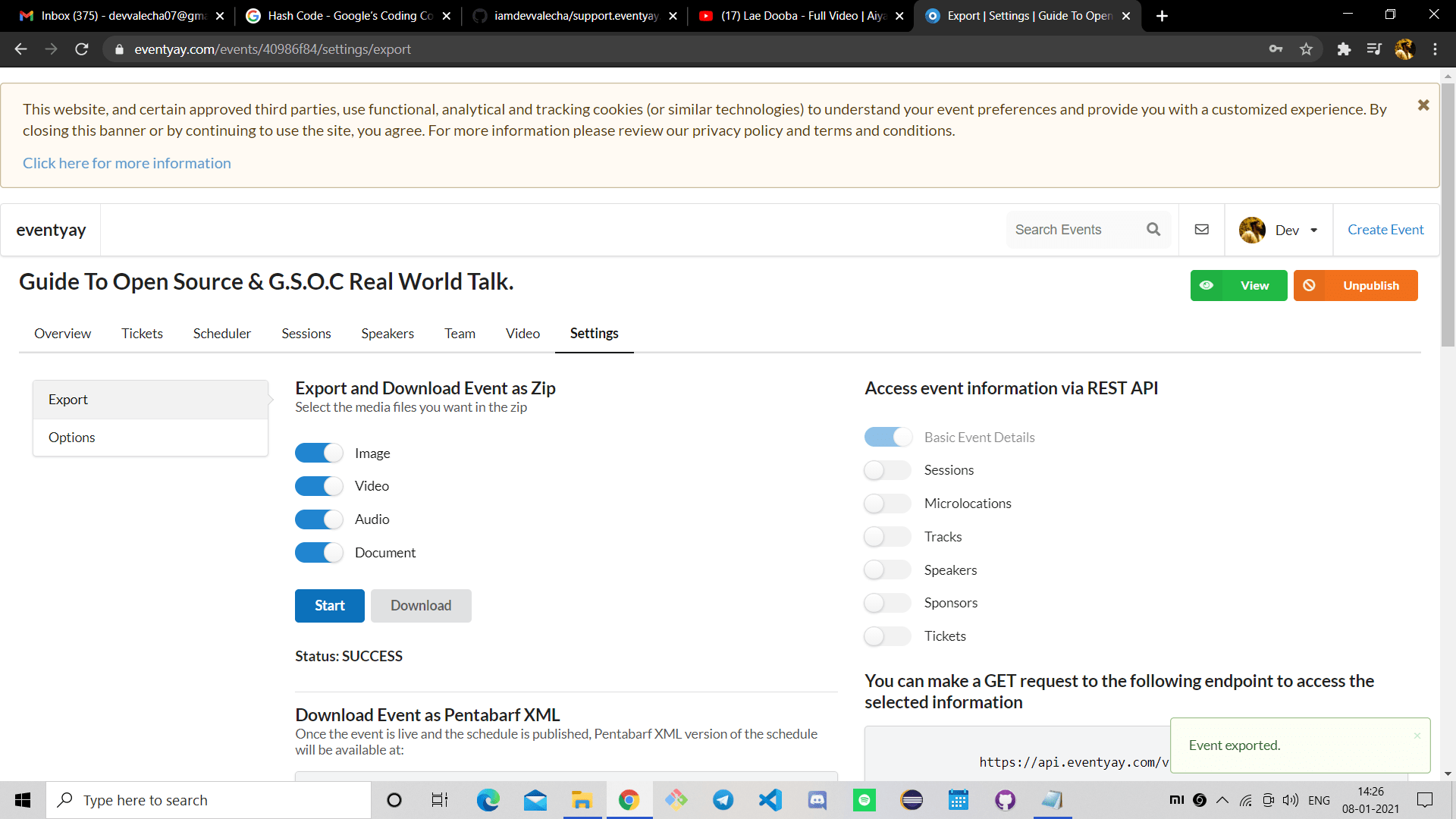Show hidden system tray icons
The height and width of the screenshot is (819, 1456).
pyautogui.click(x=1222, y=800)
